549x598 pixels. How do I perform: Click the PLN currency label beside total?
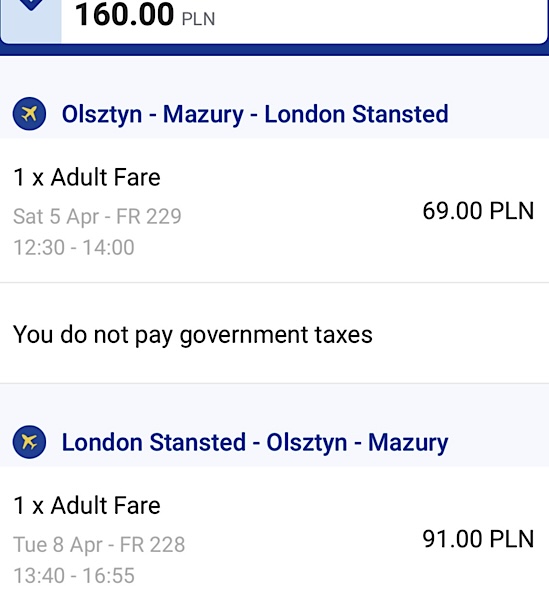[x=199, y=19]
